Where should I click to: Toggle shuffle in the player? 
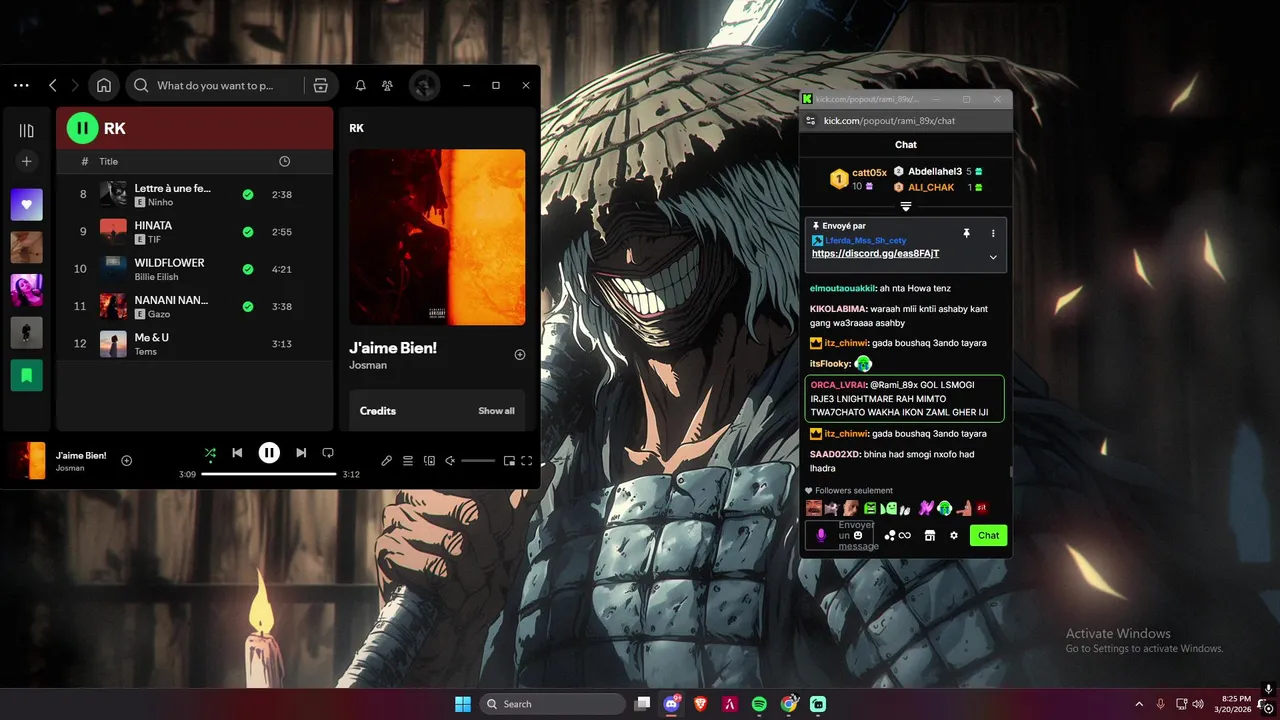(x=210, y=453)
